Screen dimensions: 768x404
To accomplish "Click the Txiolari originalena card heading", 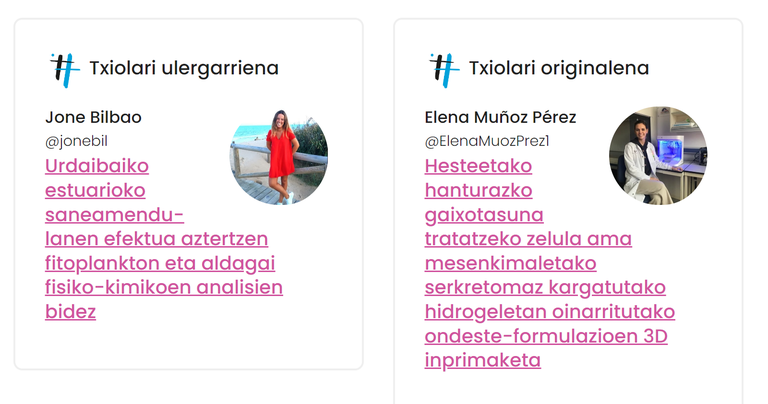I will 558,69.
